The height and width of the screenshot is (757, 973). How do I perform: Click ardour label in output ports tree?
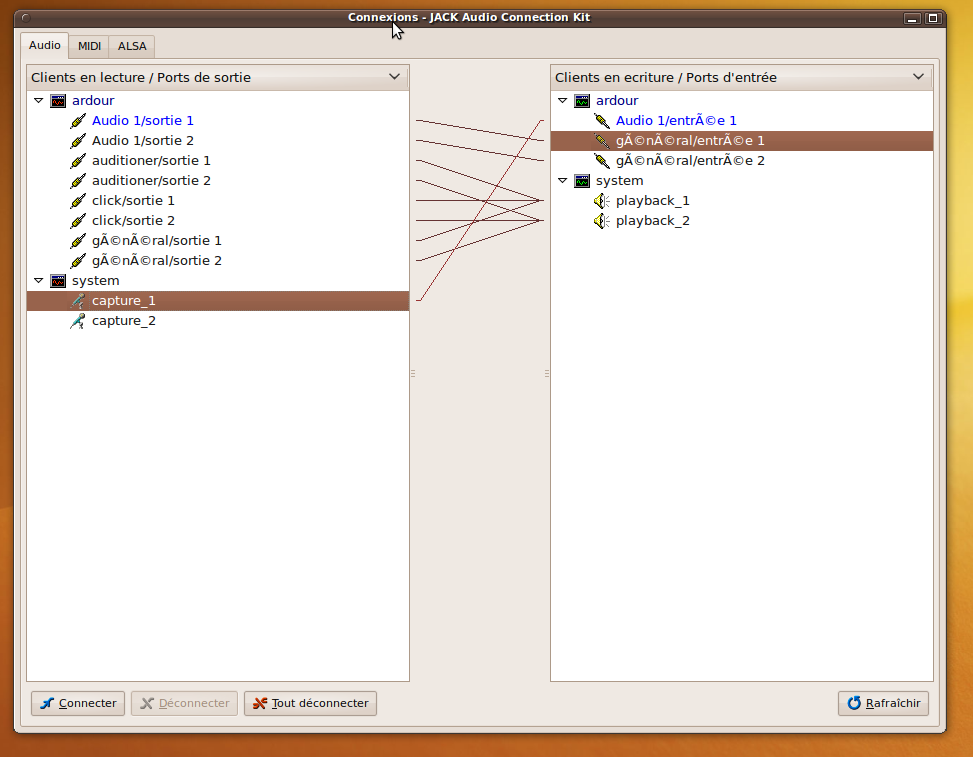[x=93, y=101]
